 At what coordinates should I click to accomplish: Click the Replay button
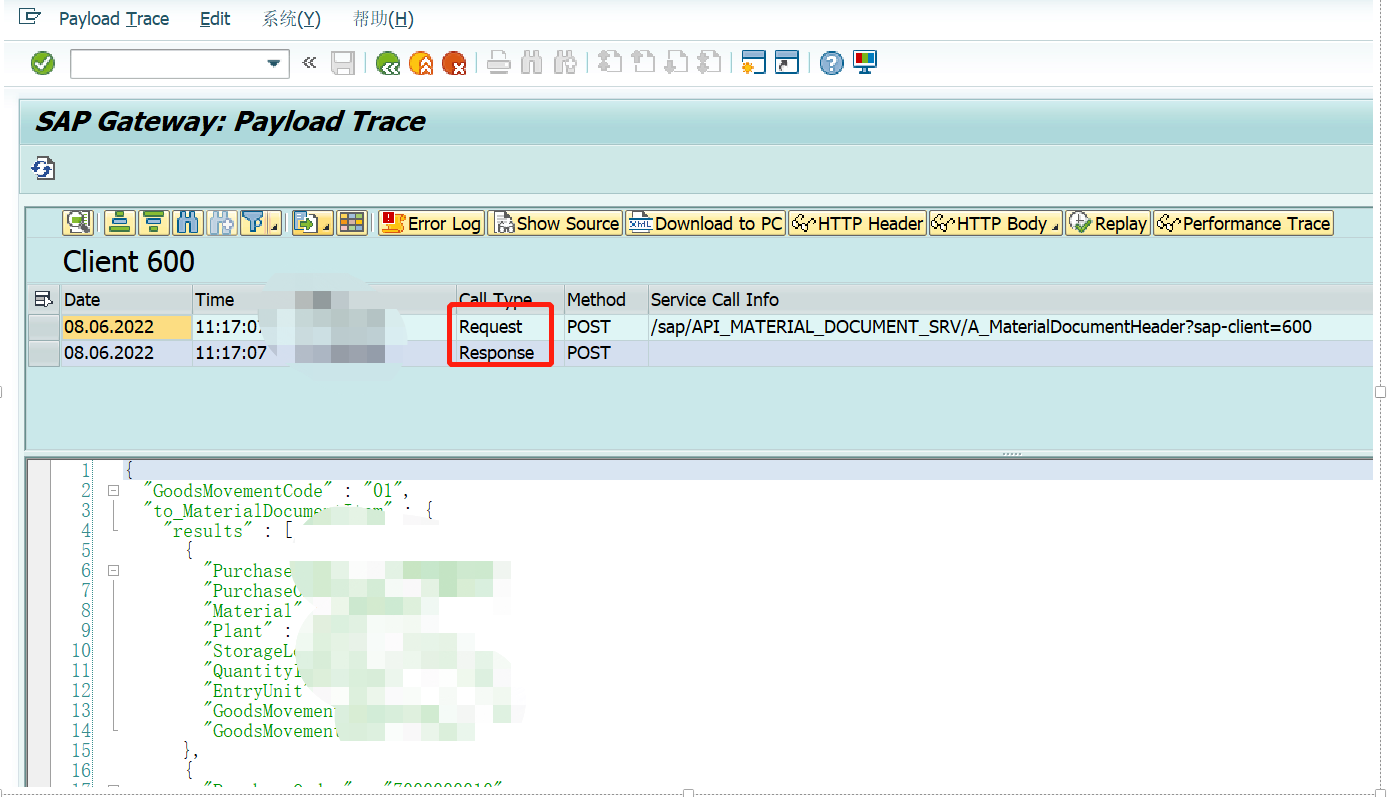pyautogui.click(x=1108, y=223)
